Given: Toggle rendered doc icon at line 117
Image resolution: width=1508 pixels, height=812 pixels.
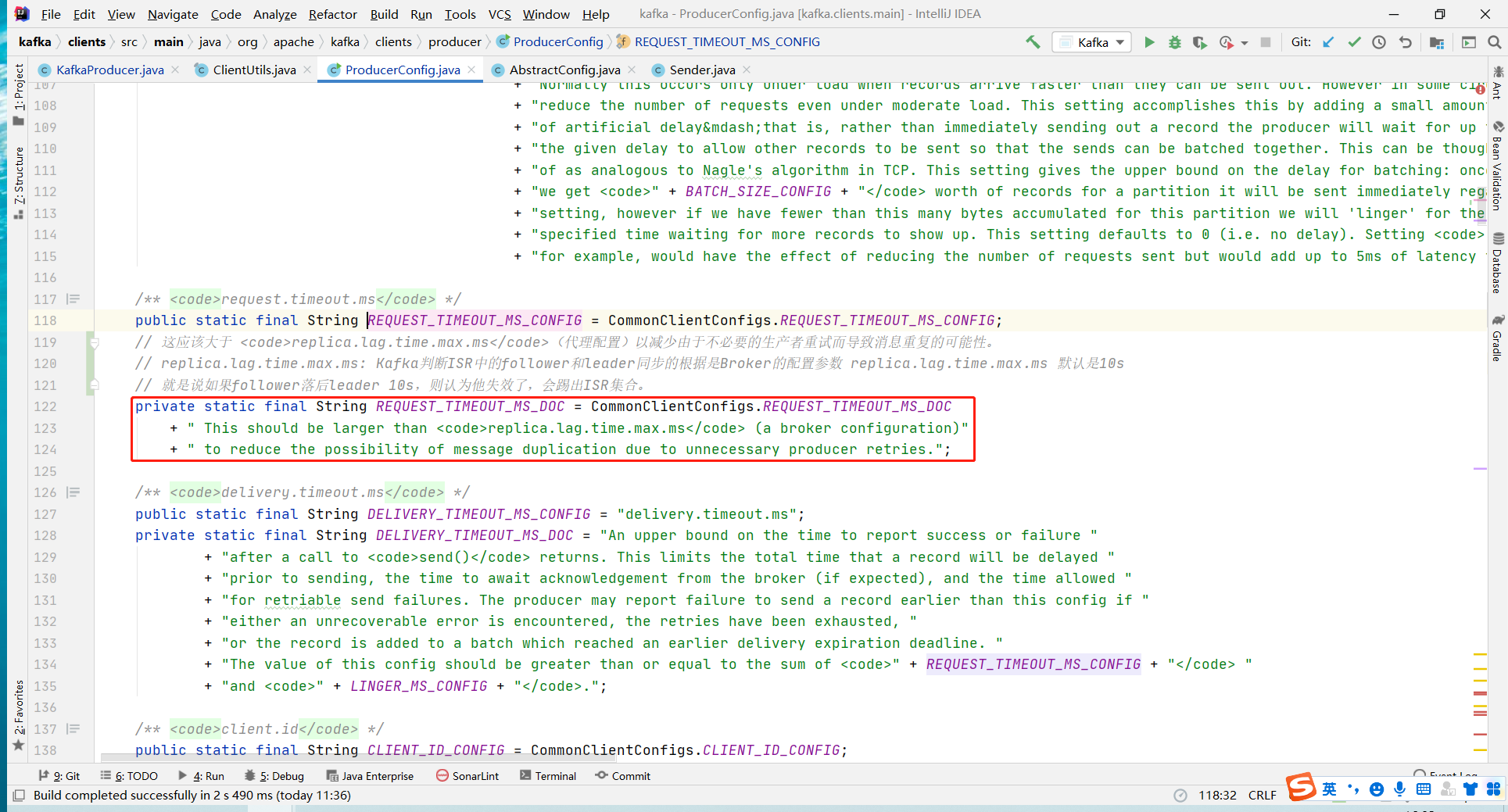Looking at the screenshot, I should [x=73, y=299].
